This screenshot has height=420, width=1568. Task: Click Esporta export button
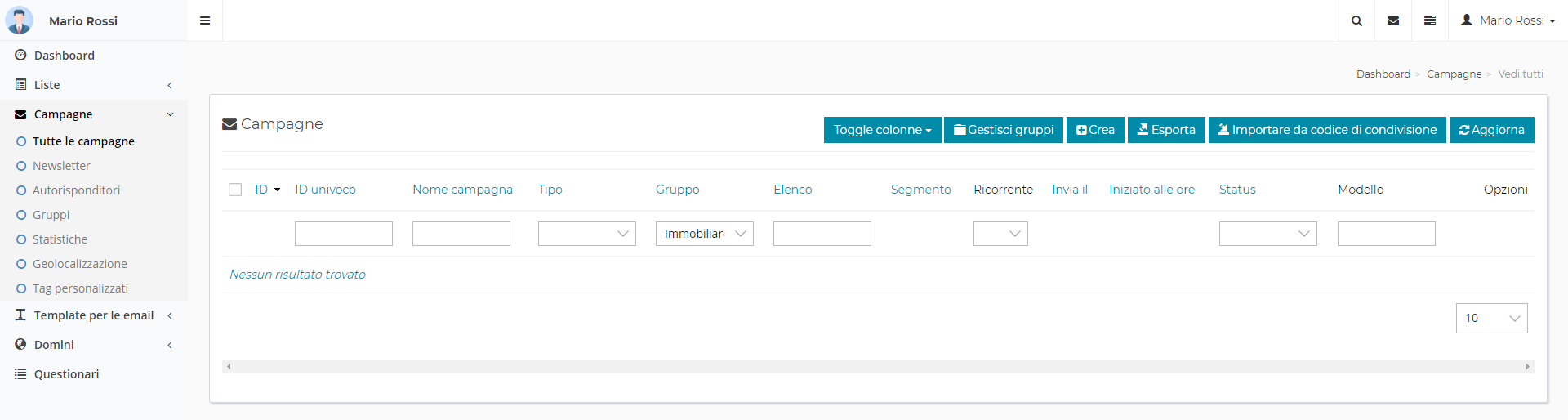(x=1165, y=130)
